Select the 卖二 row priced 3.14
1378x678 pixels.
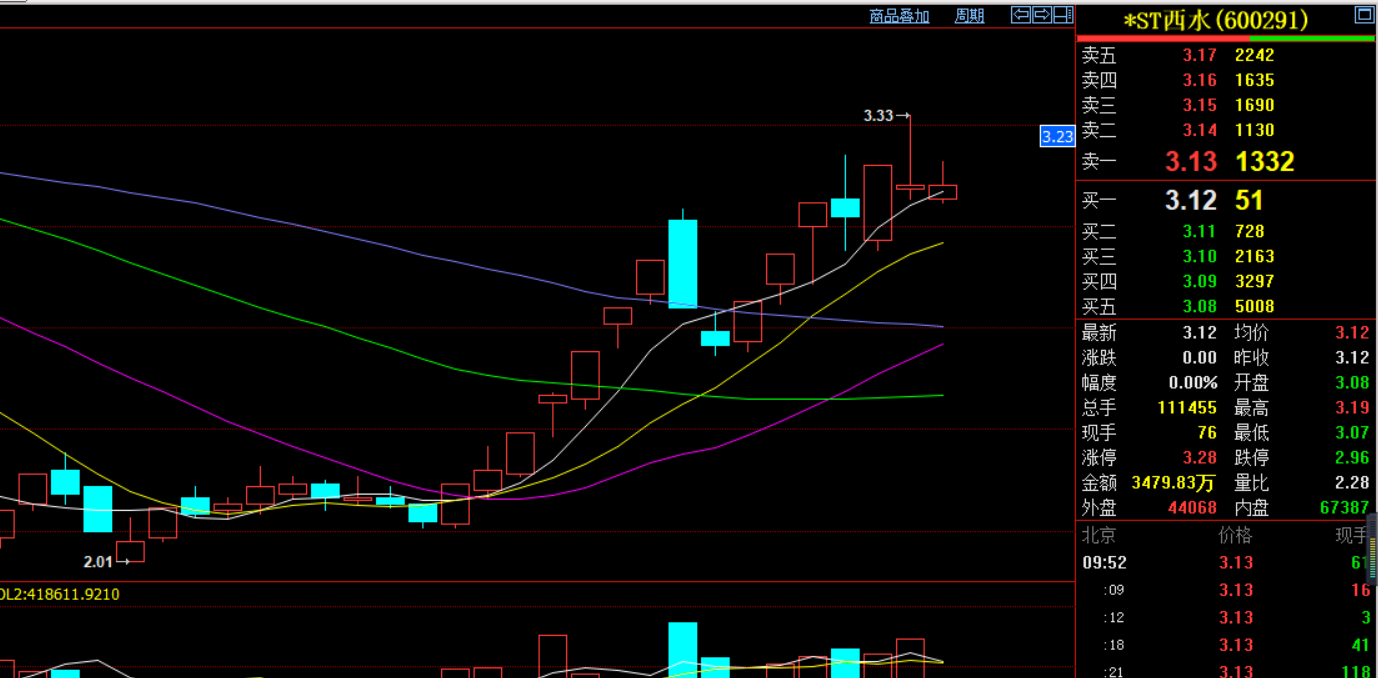(x=1226, y=130)
